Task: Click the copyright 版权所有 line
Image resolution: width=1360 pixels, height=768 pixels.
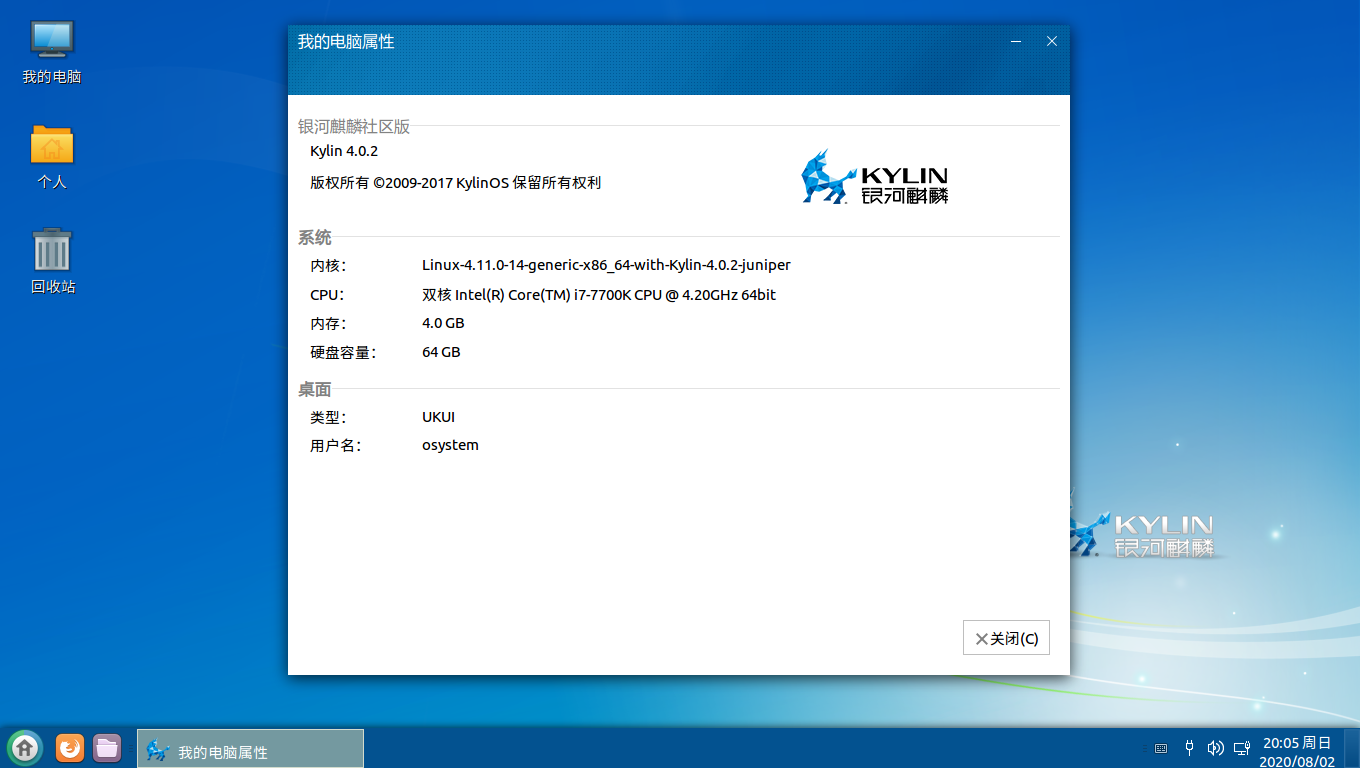Action: click(456, 183)
